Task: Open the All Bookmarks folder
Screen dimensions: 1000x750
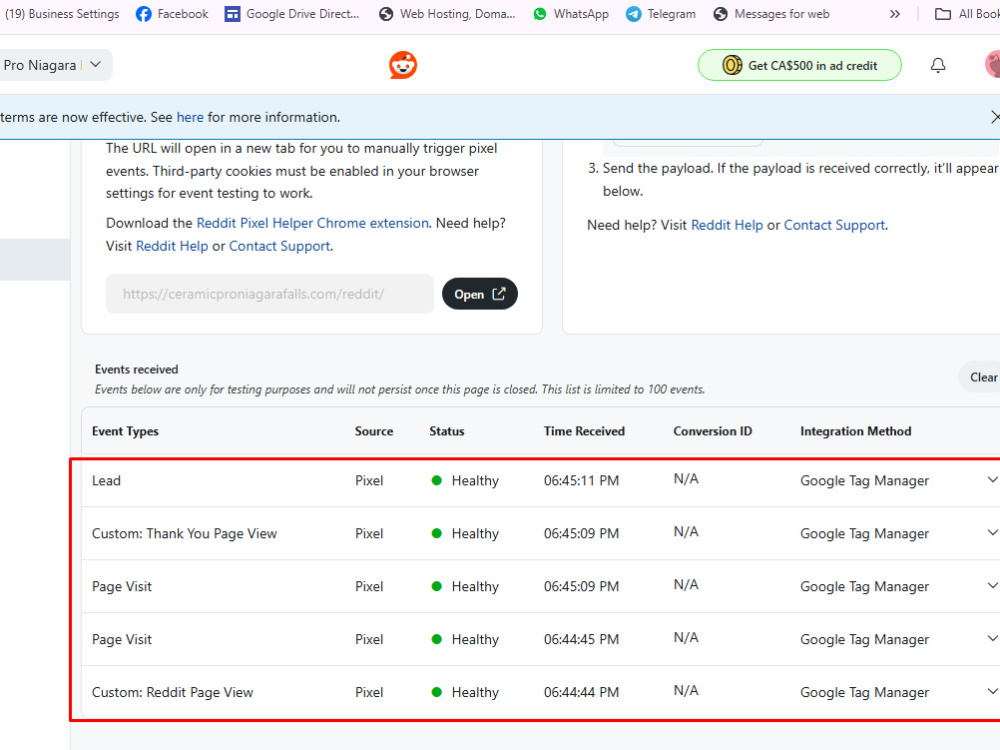Action: [967, 14]
